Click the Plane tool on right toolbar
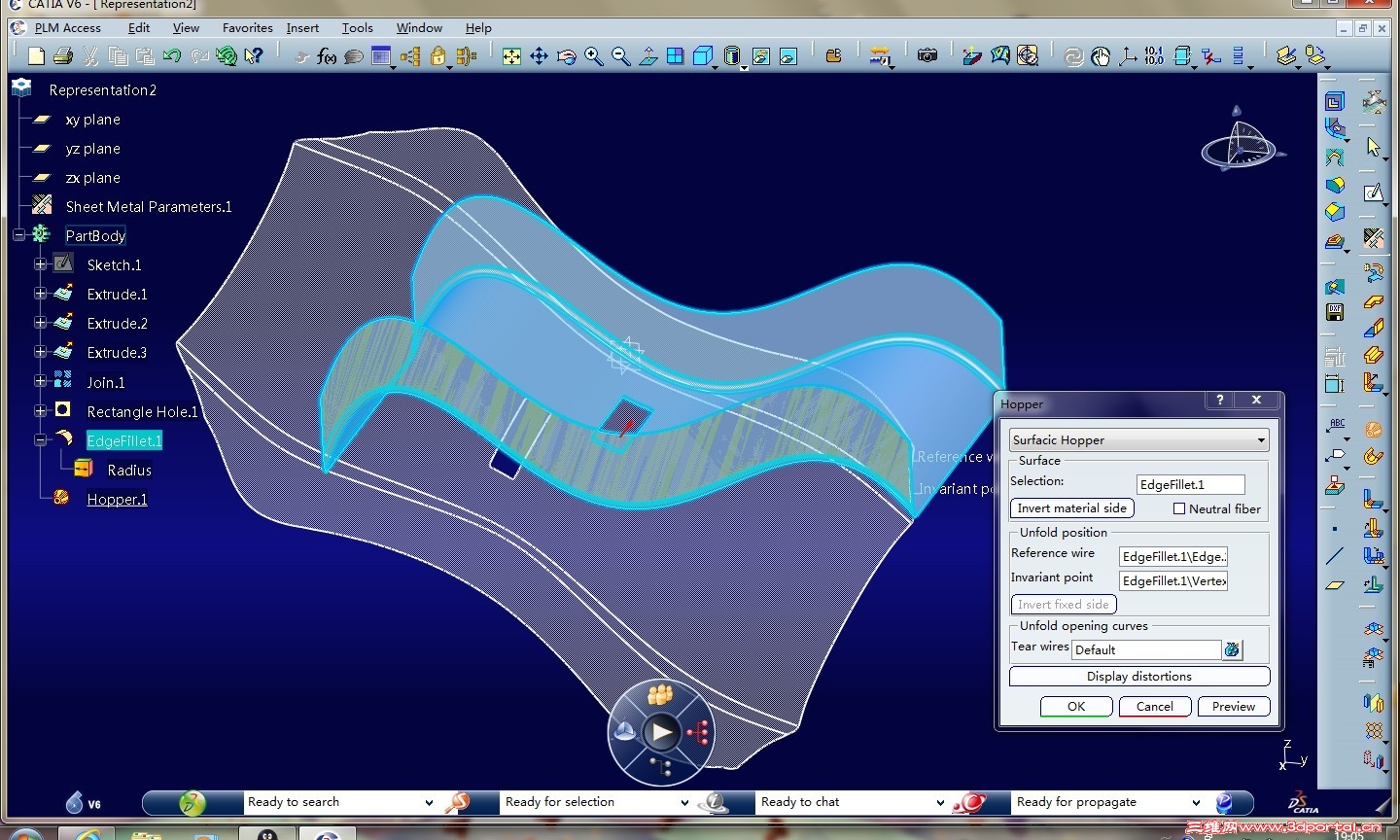 1335,585
